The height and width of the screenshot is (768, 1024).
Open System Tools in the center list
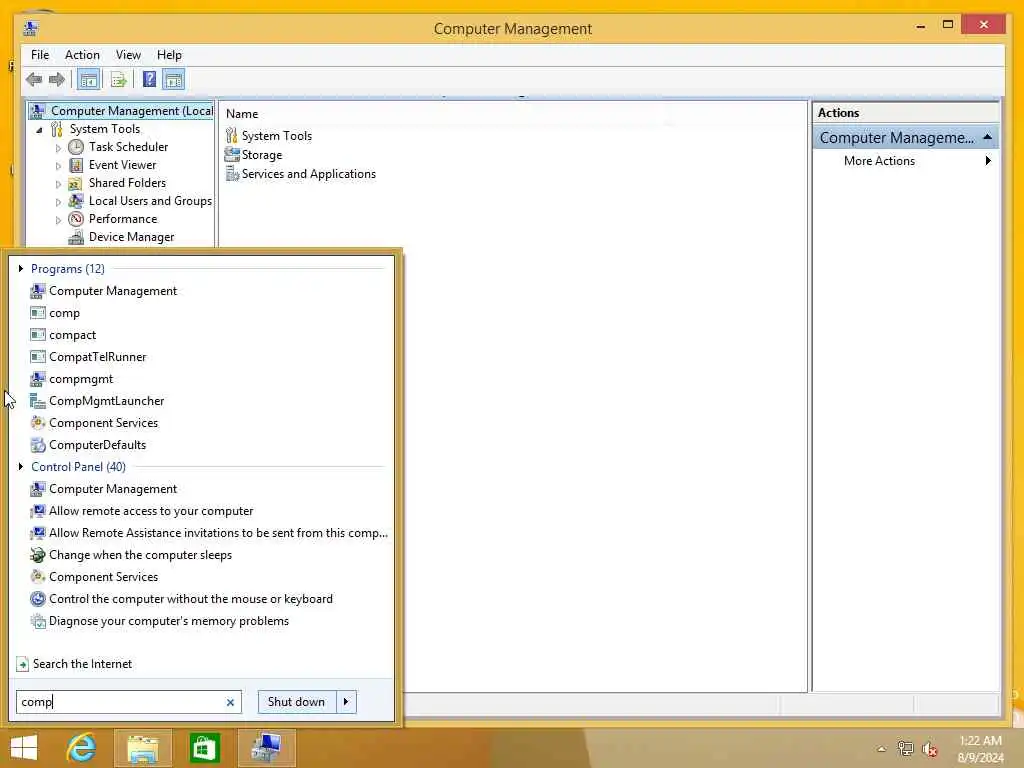click(276, 136)
